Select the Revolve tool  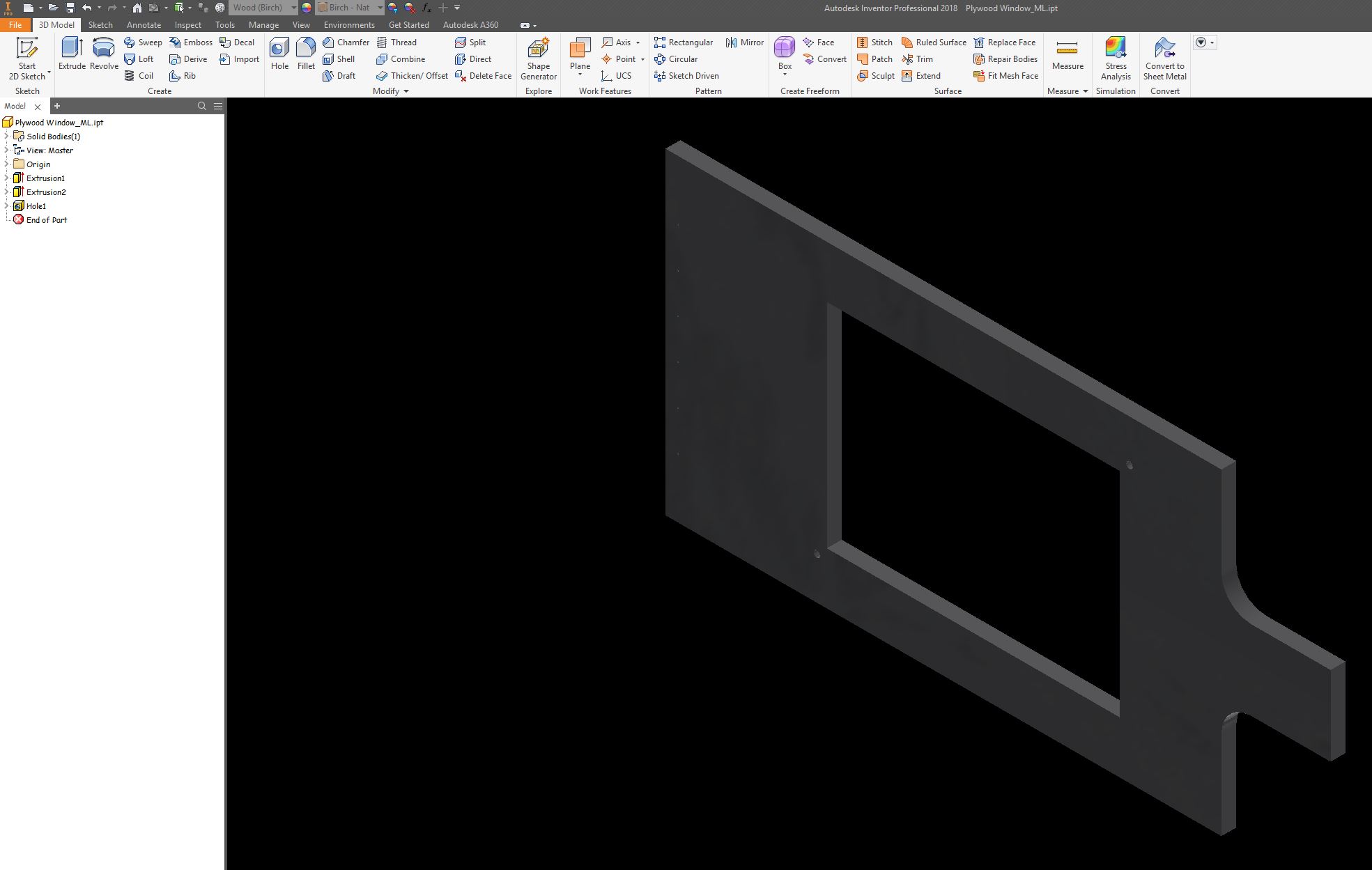[x=104, y=56]
